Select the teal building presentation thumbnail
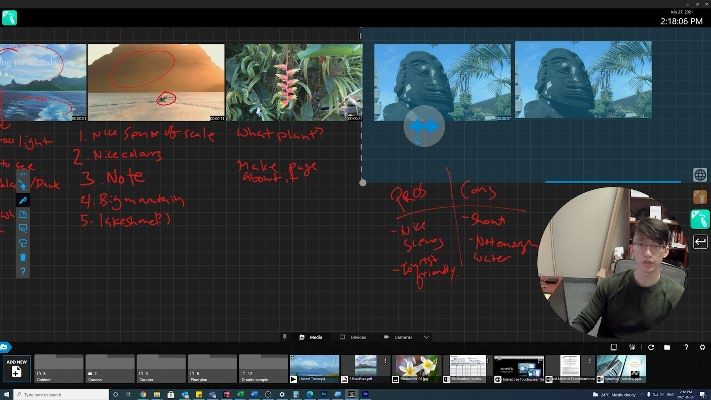Viewport: 711px width, 400px height. click(621, 369)
